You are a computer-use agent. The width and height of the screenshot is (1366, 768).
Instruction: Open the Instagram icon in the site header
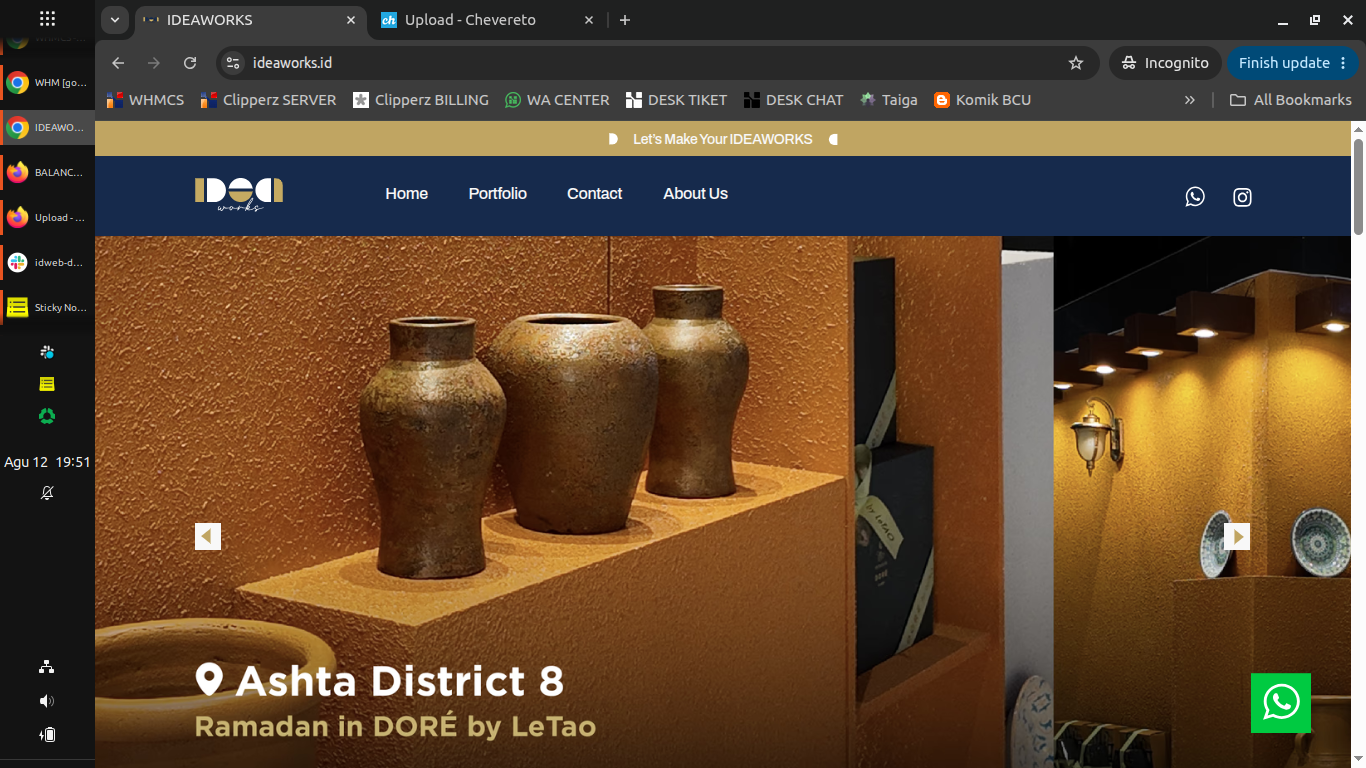tap(1242, 197)
